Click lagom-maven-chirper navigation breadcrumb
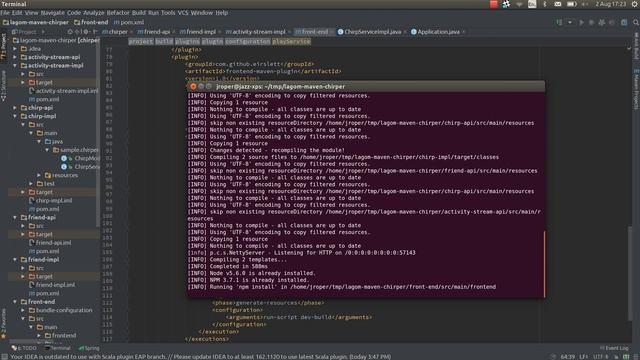Image resolution: width=640 pixels, height=360 pixels. (36, 22)
